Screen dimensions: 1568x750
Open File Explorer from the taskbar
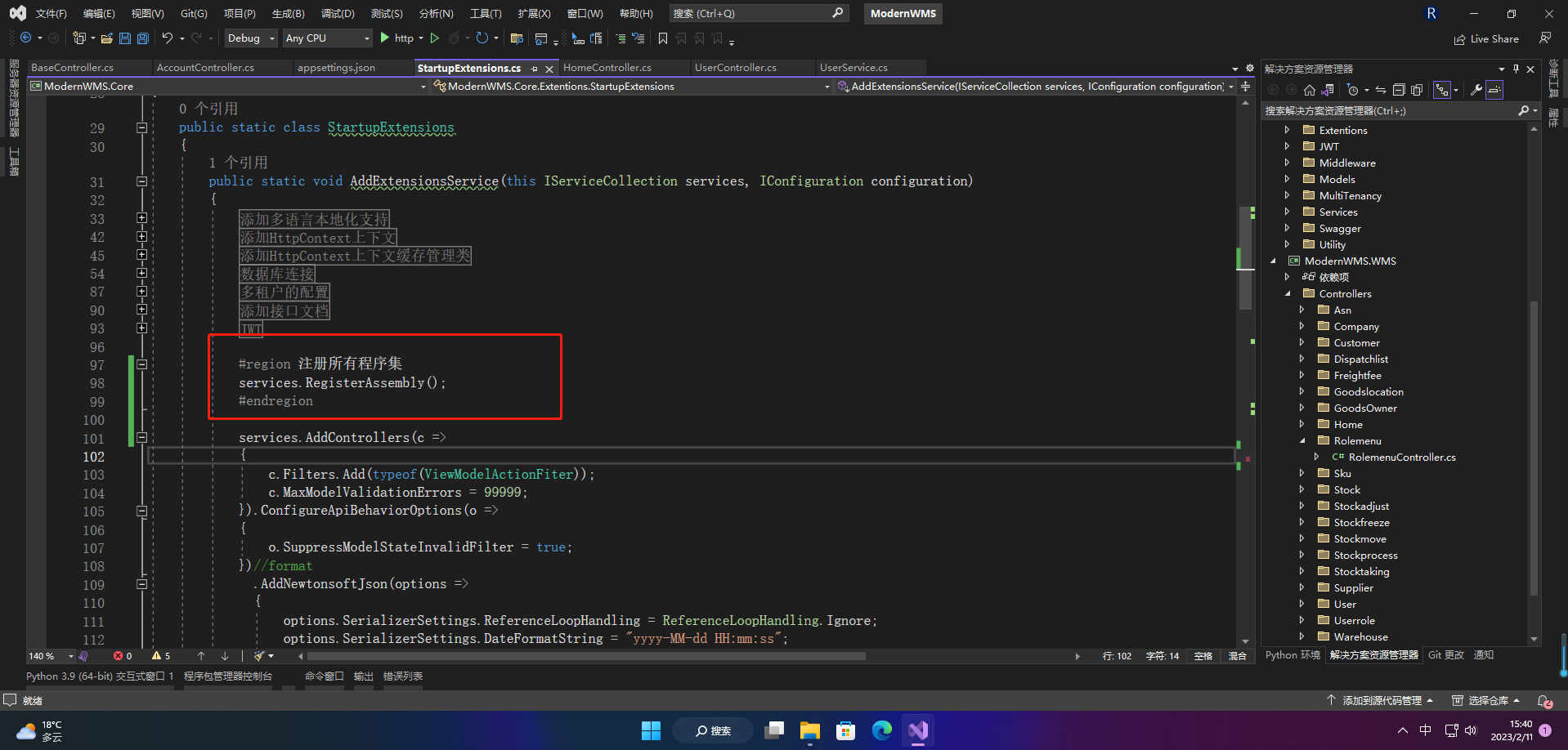(810, 730)
